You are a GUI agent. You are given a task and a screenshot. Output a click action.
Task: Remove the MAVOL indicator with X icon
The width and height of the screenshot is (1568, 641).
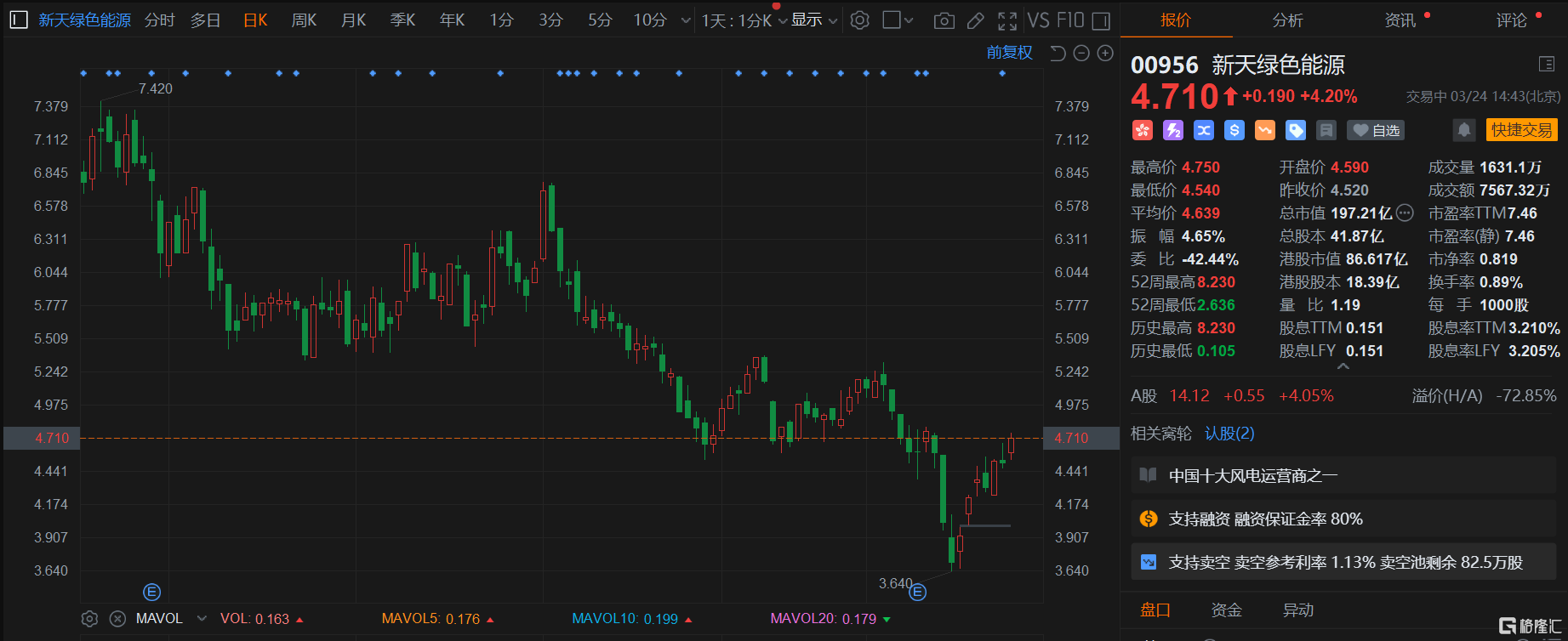click(118, 619)
